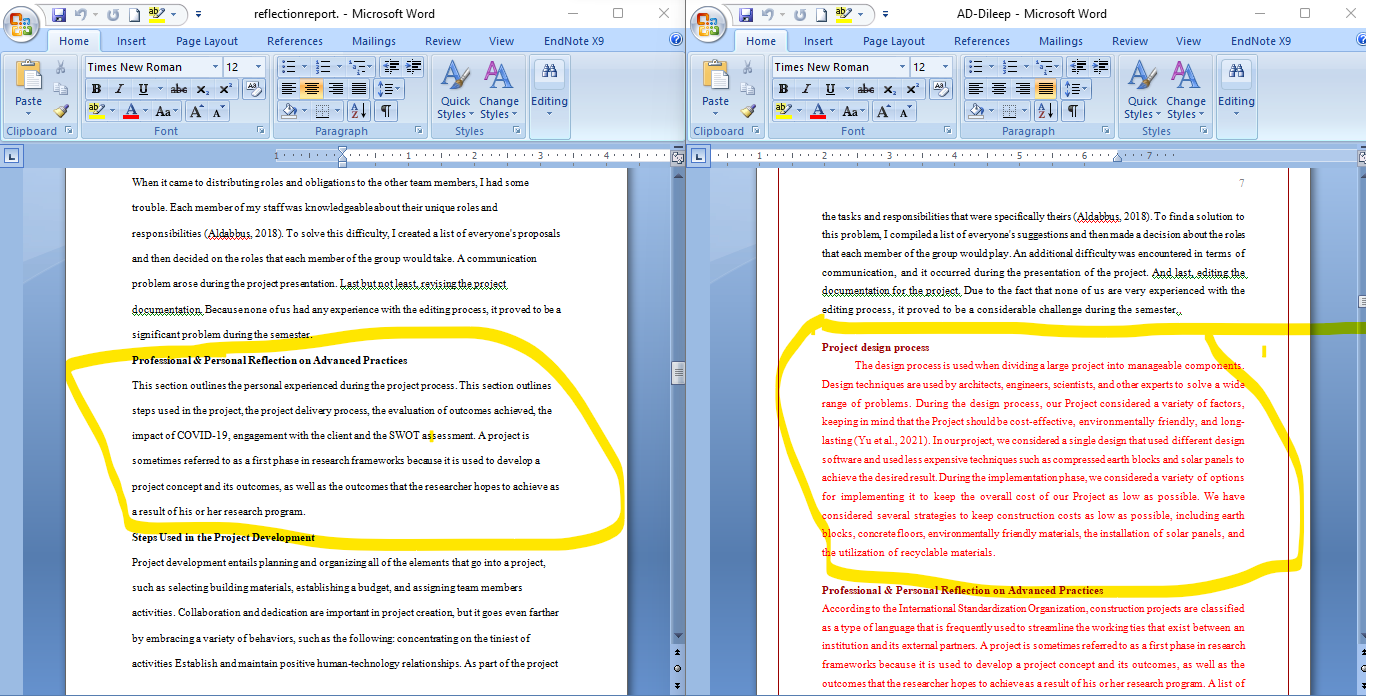Shrink font size in AD-Dileep window
The width and height of the screenshot is (1379, 696).
(x=904, y=111)
